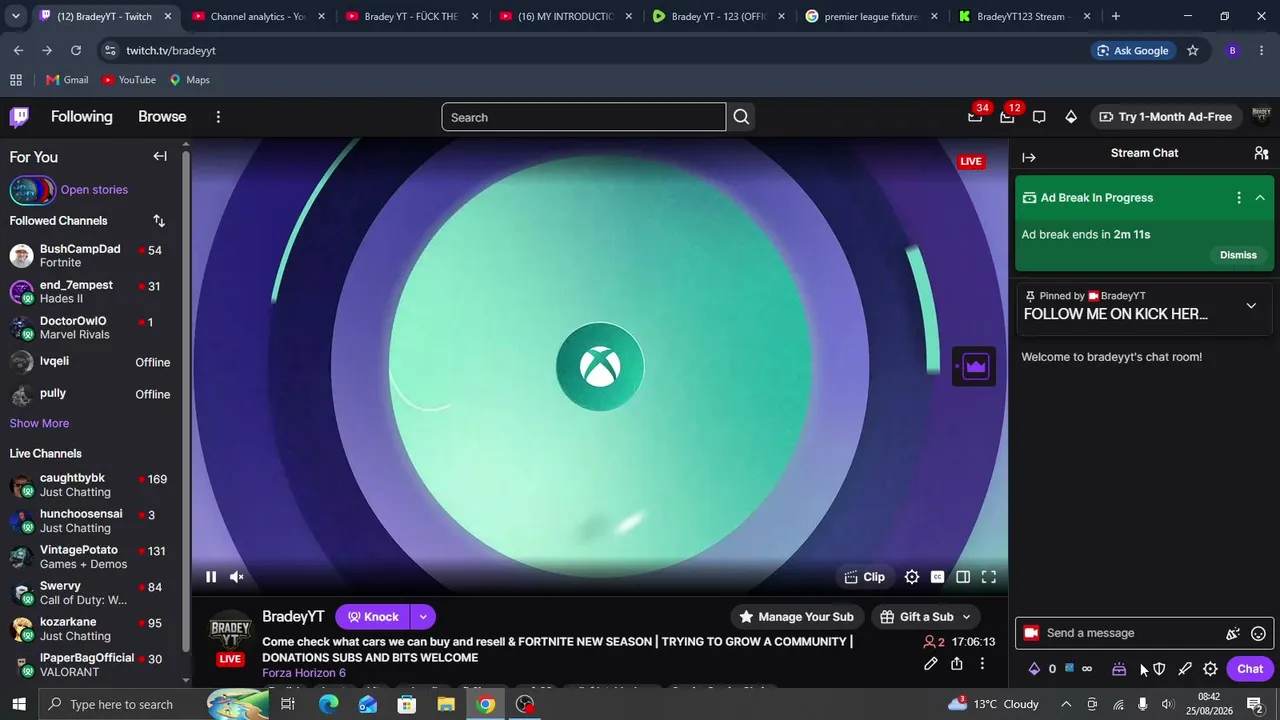
Task: Click the Knock button
Action: tap(373, 617)
